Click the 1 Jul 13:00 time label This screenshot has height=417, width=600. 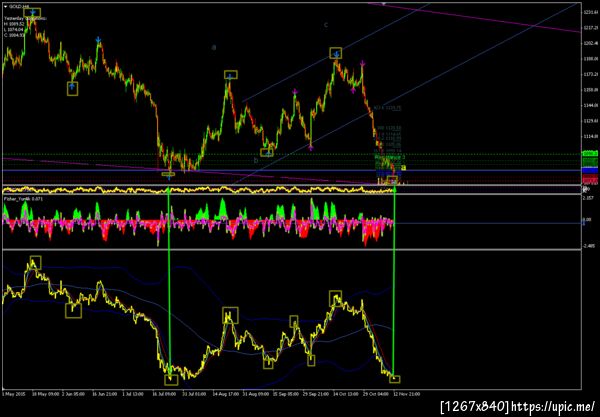(133, 394)
